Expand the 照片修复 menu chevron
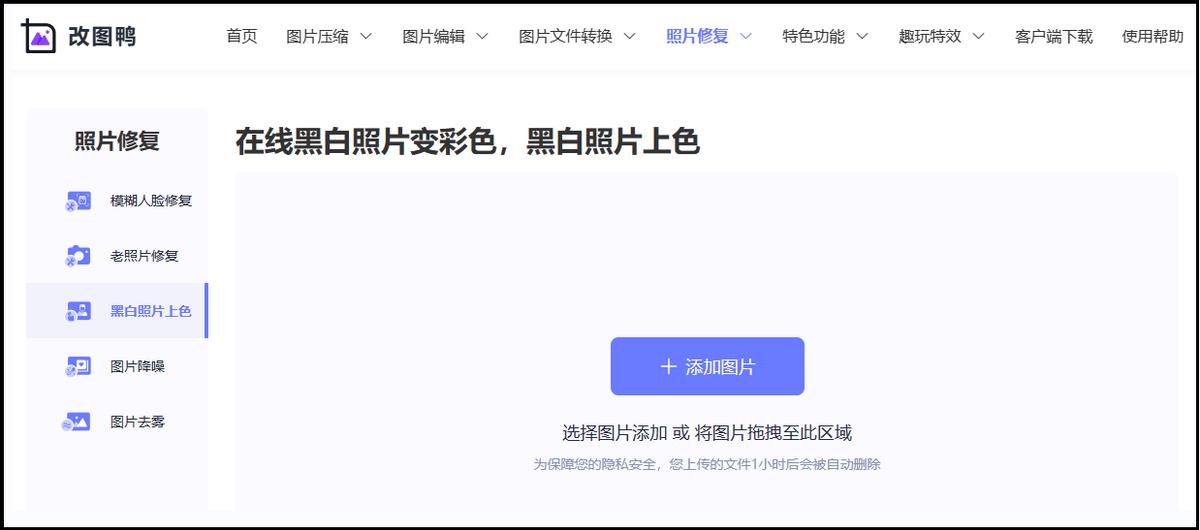 click(745, 37)
